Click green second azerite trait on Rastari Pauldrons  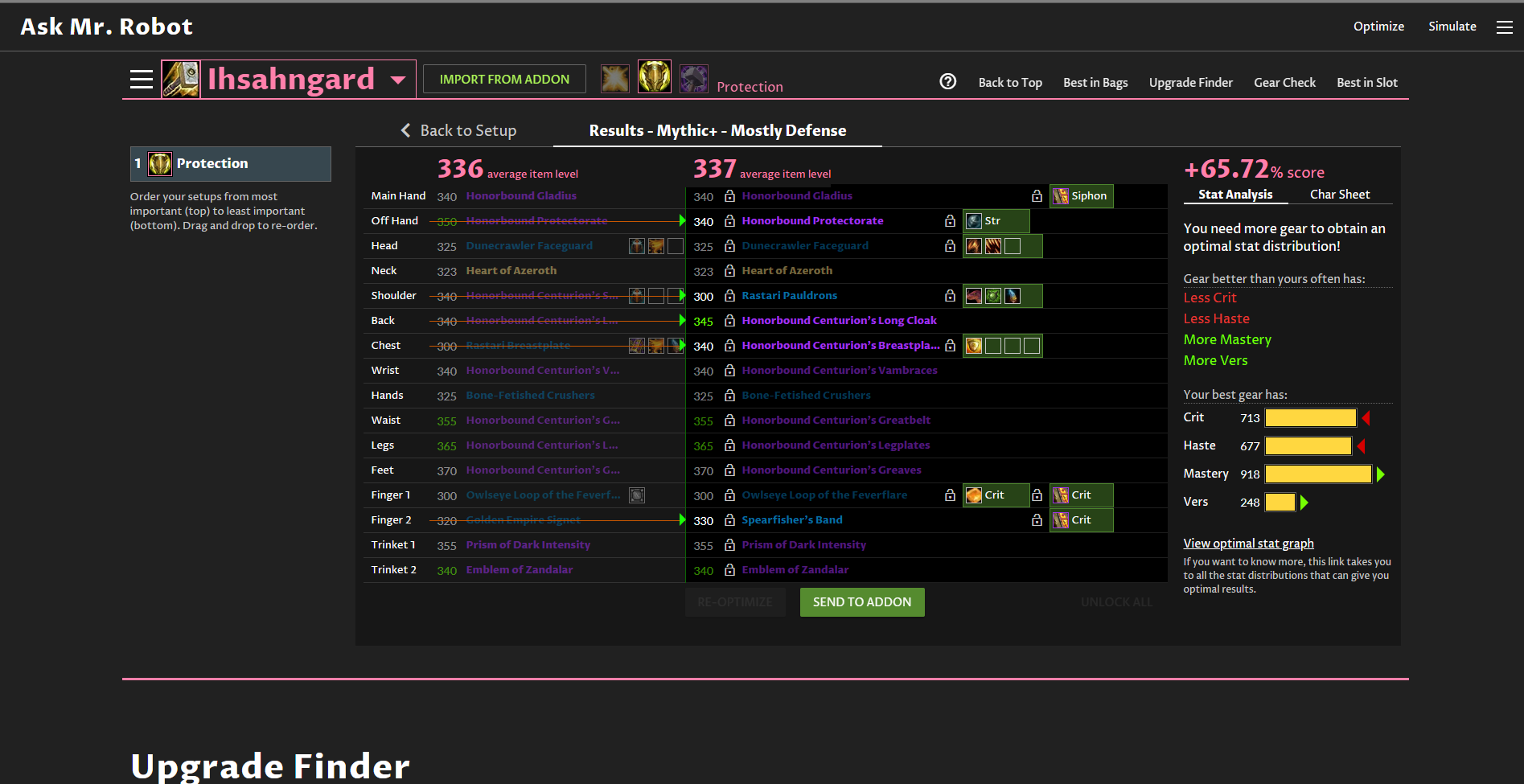tap(993, 296)
